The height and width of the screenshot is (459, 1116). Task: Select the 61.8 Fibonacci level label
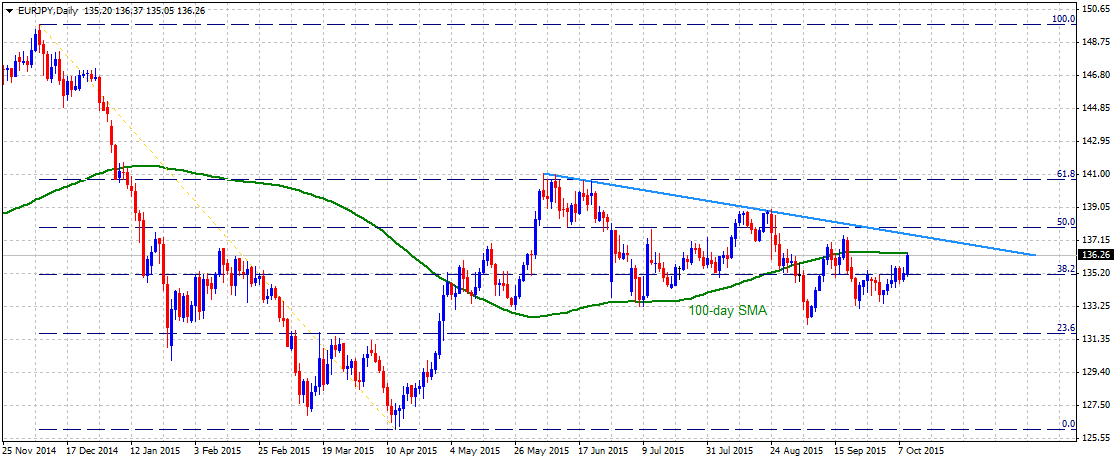click(x=1065, y=174)
